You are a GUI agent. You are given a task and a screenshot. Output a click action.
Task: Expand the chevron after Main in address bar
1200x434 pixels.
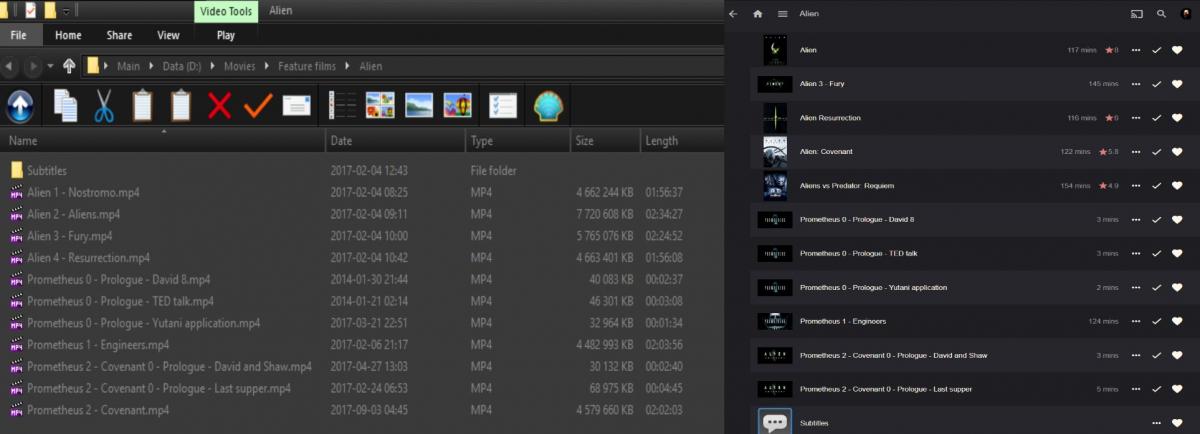[151, 67]
